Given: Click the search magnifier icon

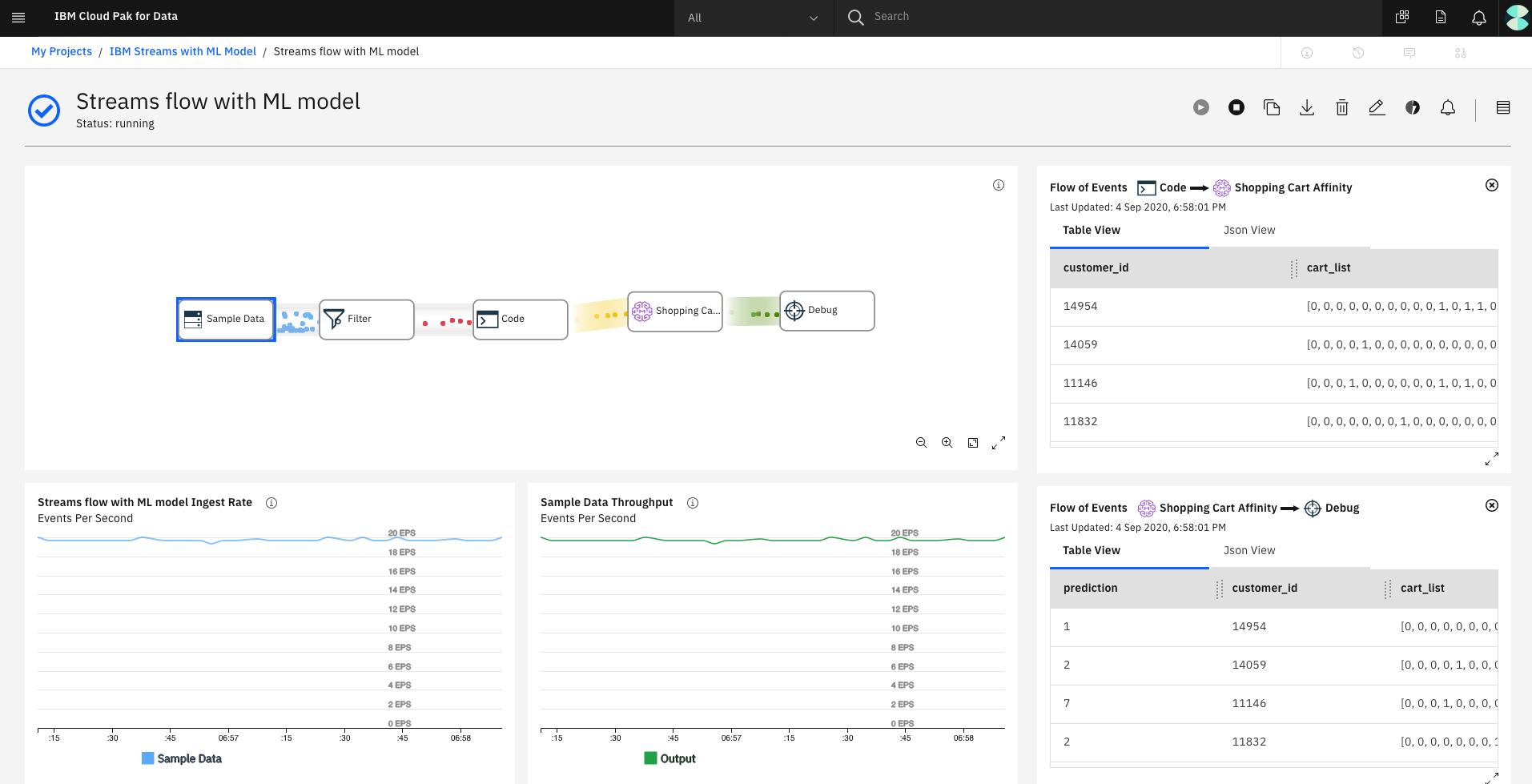Looking at the screenshot, I should point(855,17).
